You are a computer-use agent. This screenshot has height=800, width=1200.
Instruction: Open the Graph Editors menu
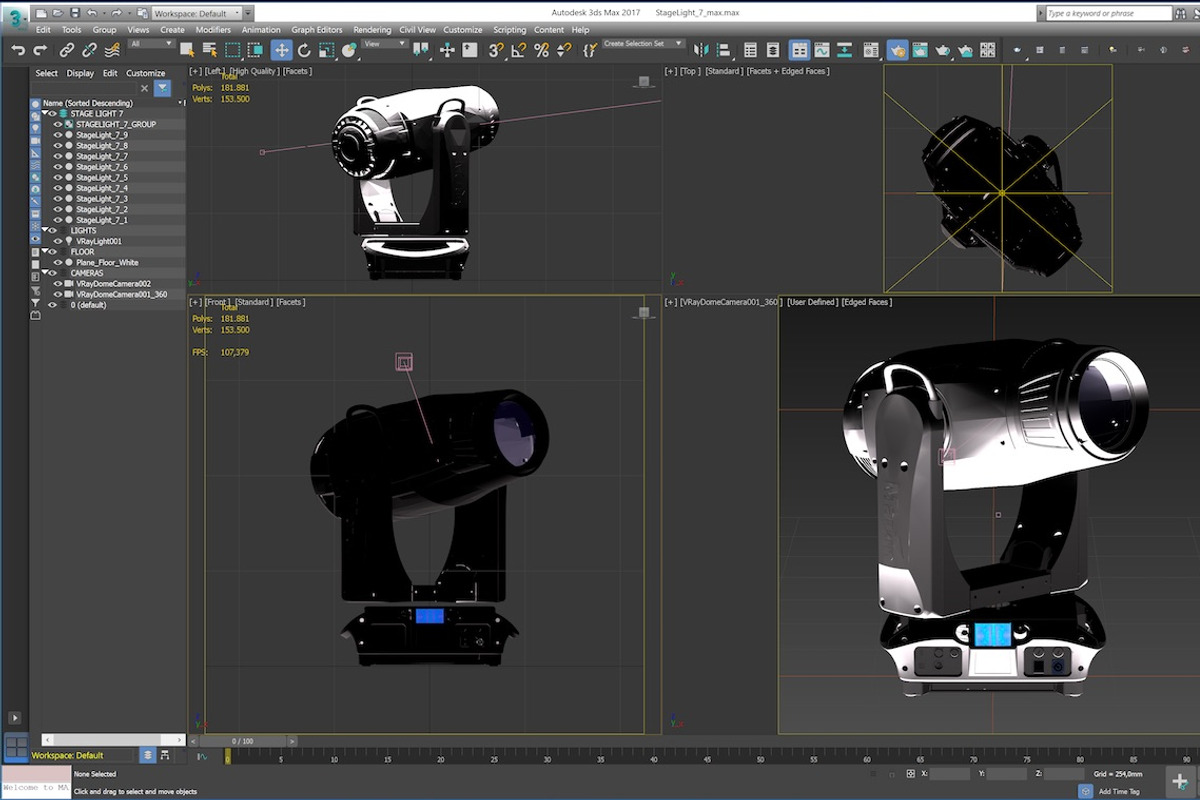tap(317, 30)
